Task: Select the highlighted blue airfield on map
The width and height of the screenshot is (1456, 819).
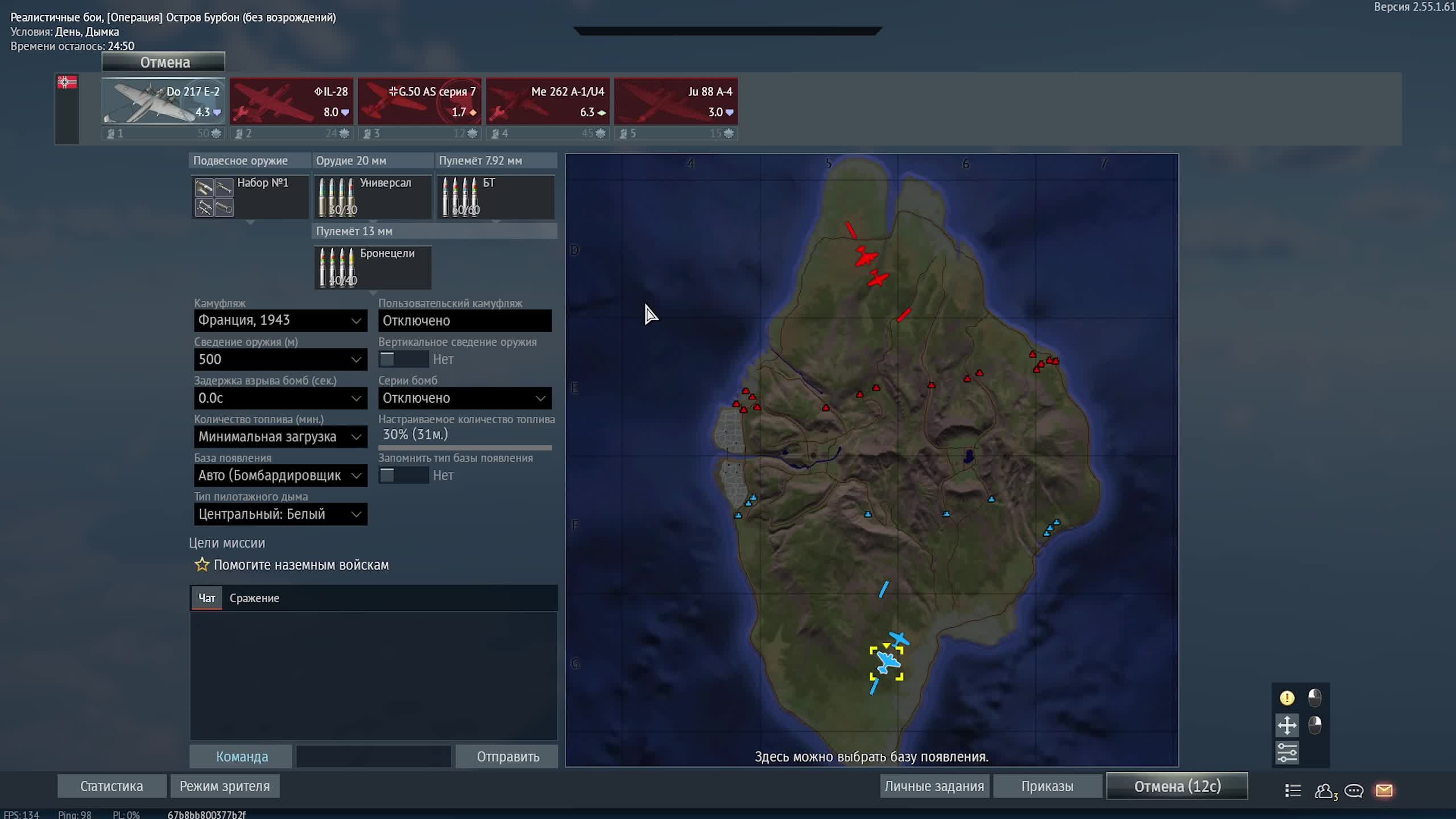Action: pos(886,662)
